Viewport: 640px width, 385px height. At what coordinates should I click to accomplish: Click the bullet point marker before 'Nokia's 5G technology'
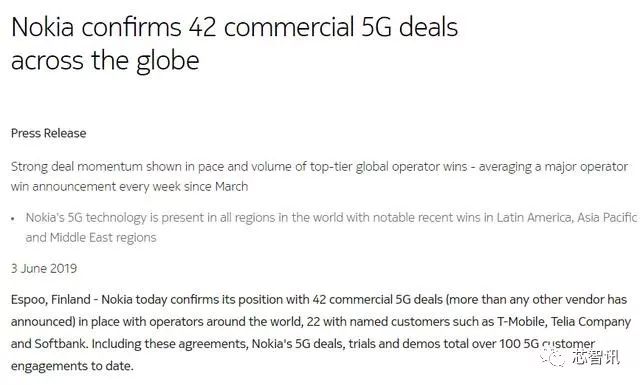click(13, 219)
